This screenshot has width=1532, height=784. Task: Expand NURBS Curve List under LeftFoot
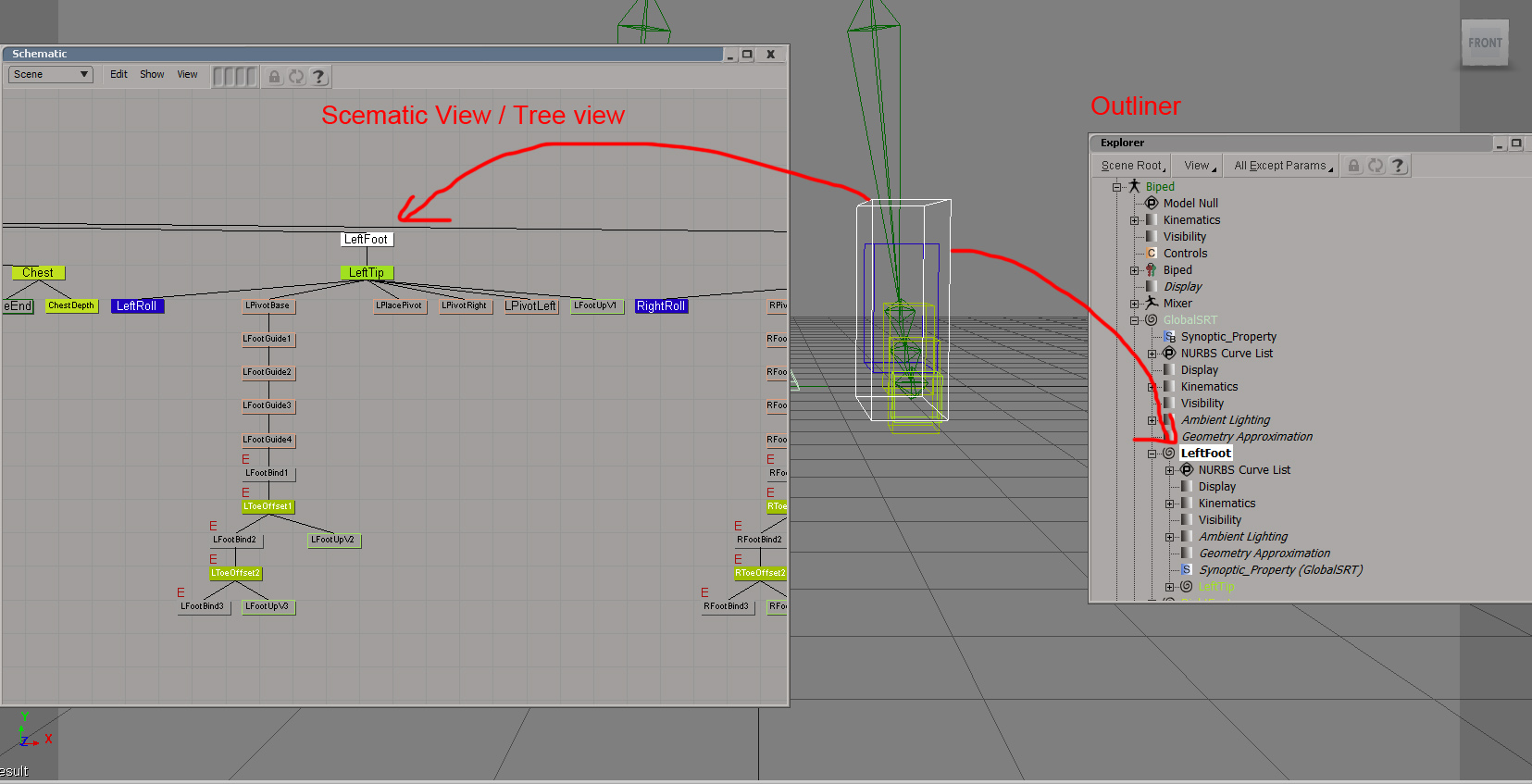(1170, 471)
